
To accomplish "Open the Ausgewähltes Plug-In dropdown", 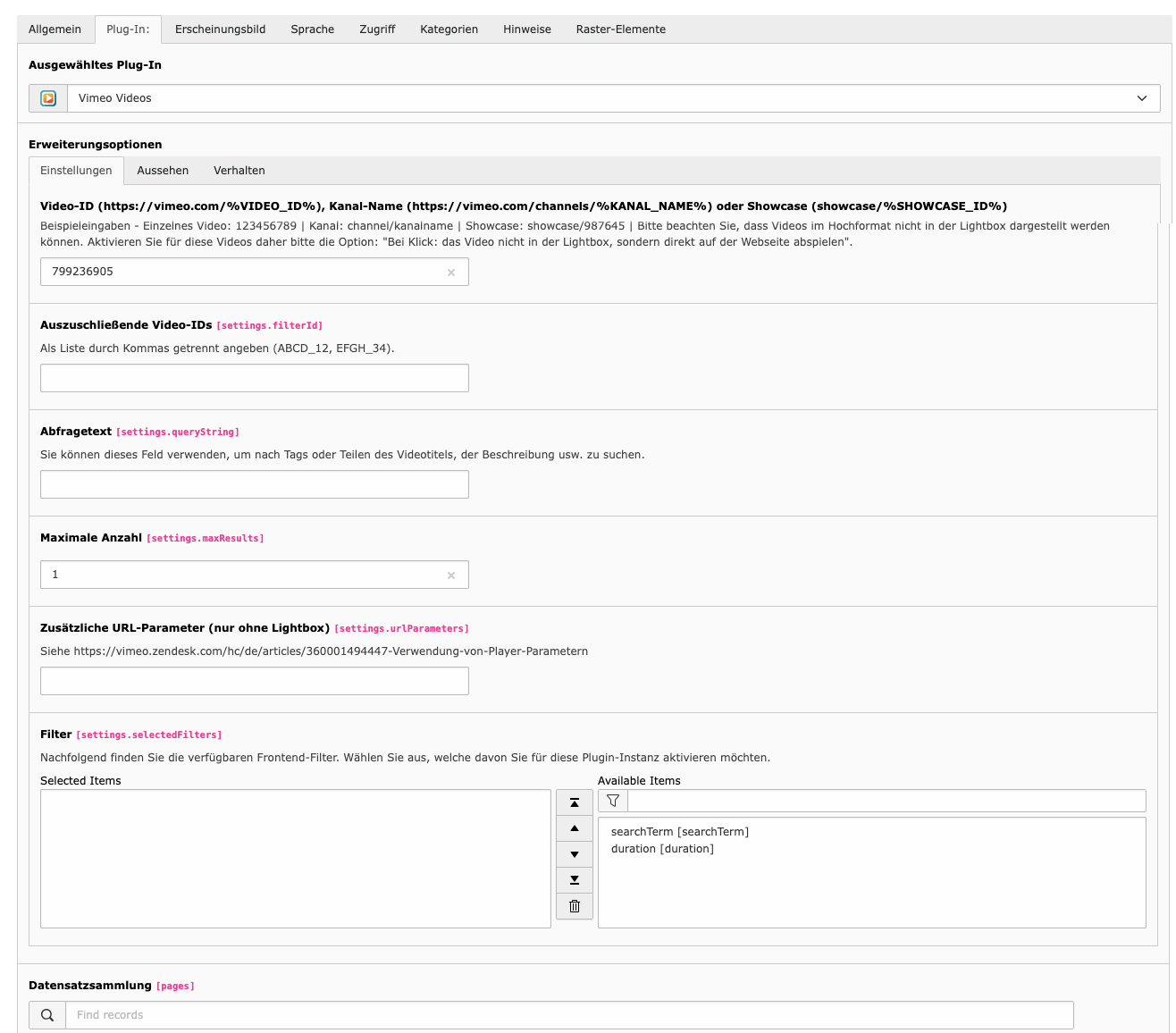I will (1141, 98).
